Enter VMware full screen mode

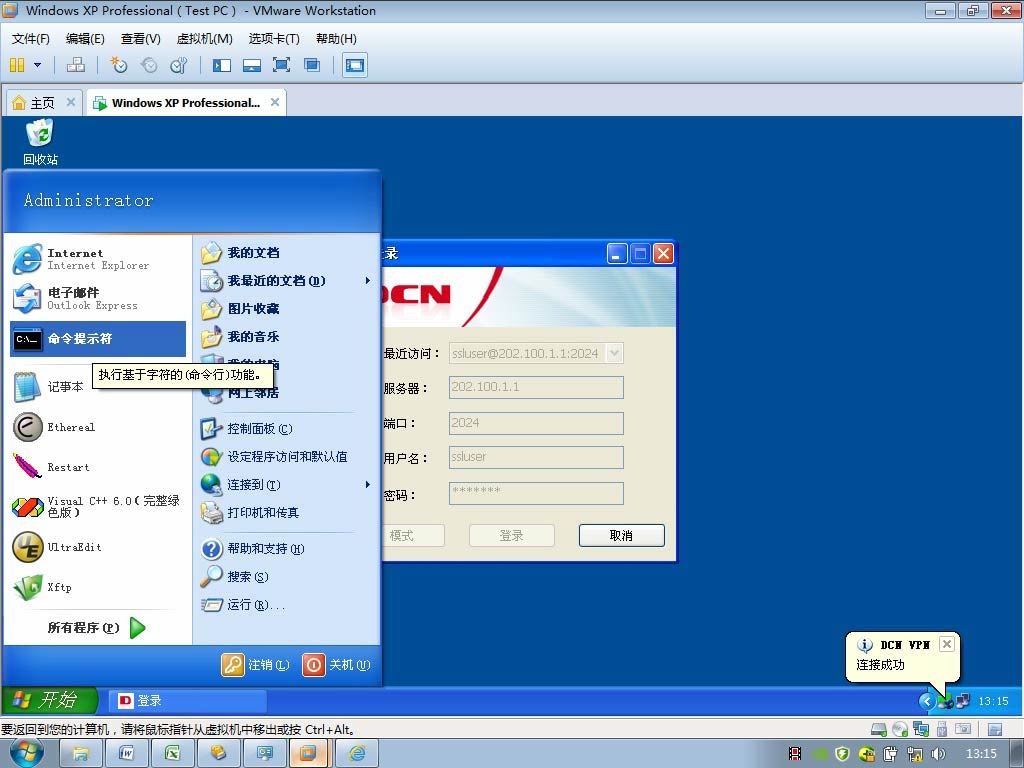coord(281,65)
